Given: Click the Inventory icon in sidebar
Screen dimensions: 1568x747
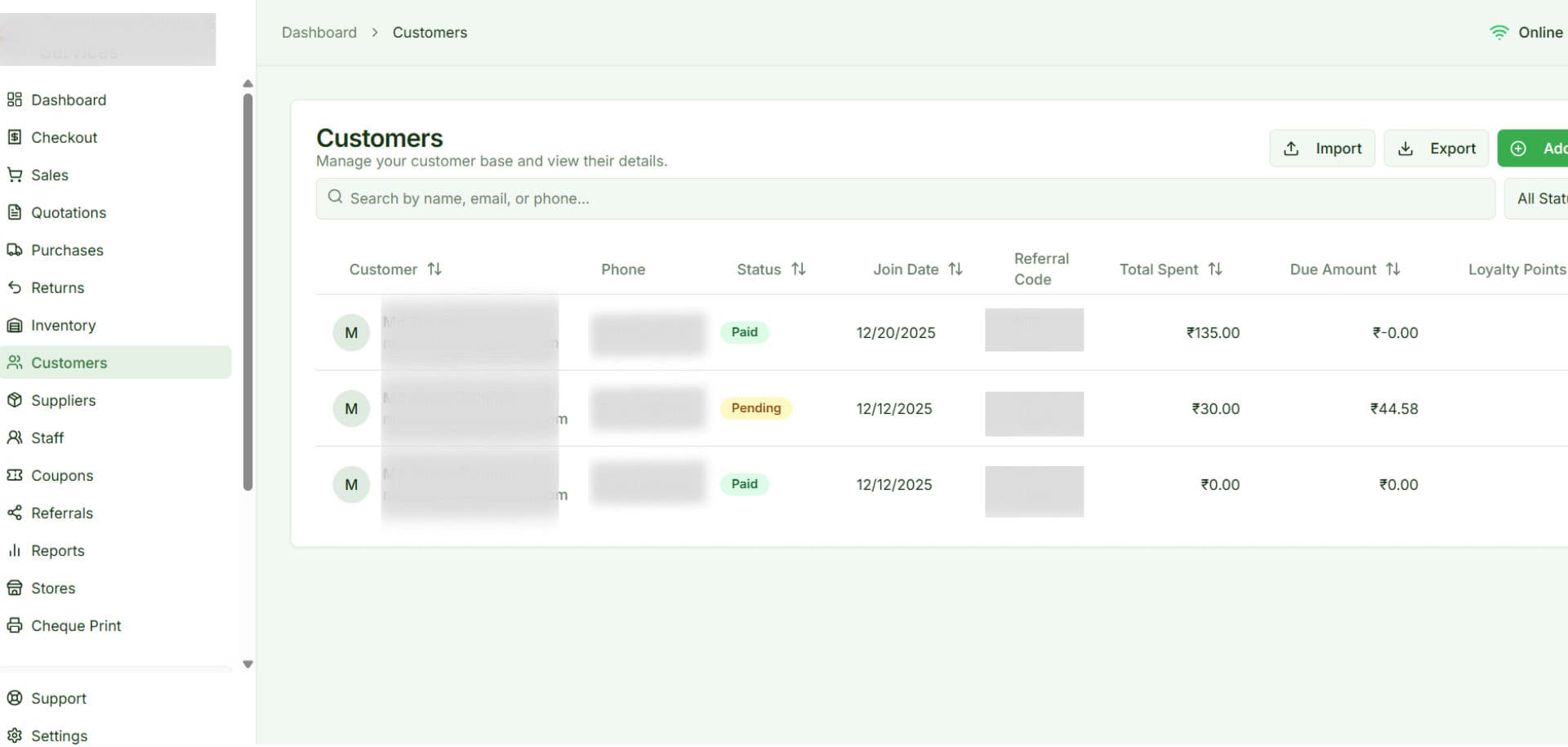Looking at the screenshot, I should (15, 325).
